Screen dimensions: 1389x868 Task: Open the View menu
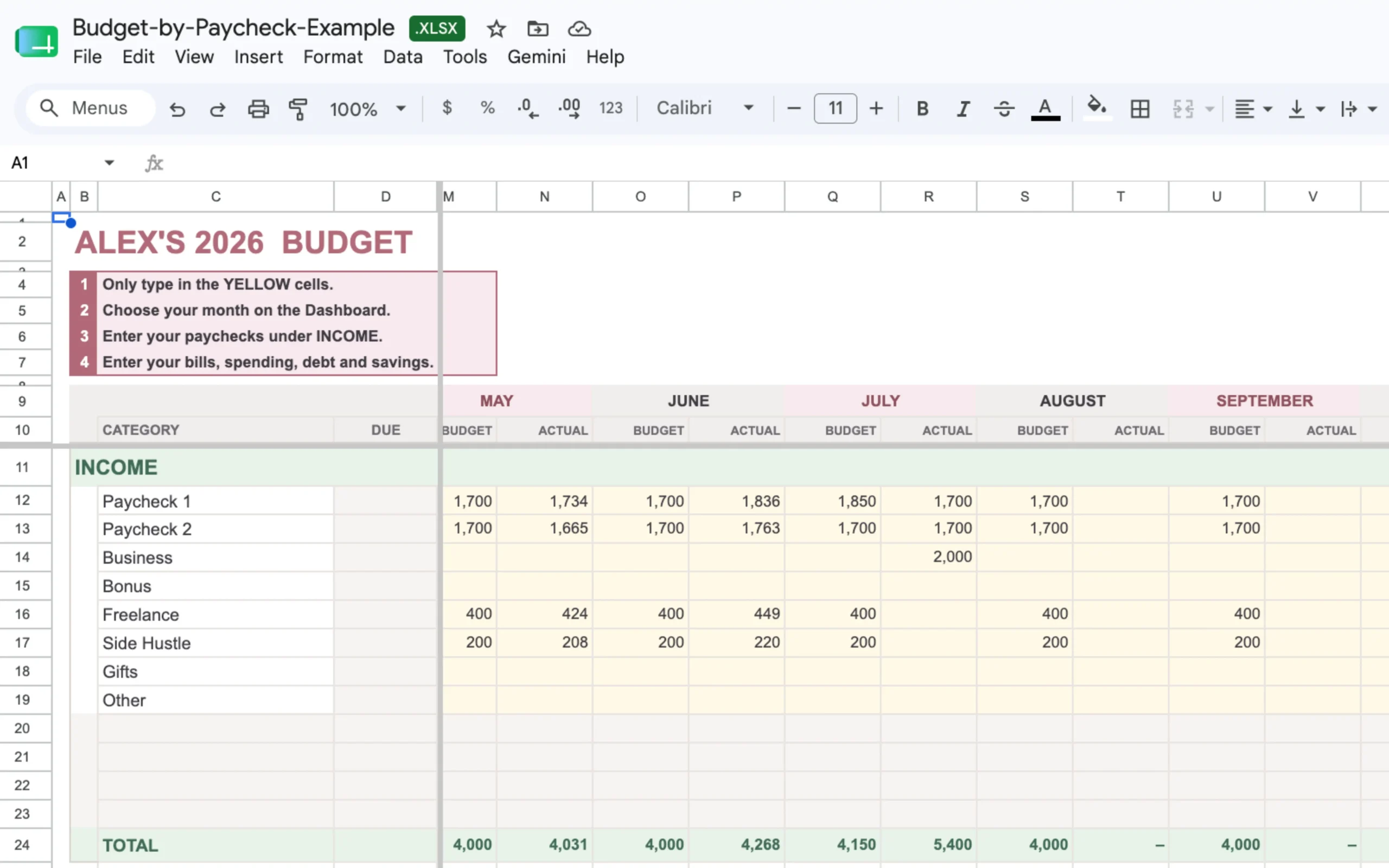point(194,57)
